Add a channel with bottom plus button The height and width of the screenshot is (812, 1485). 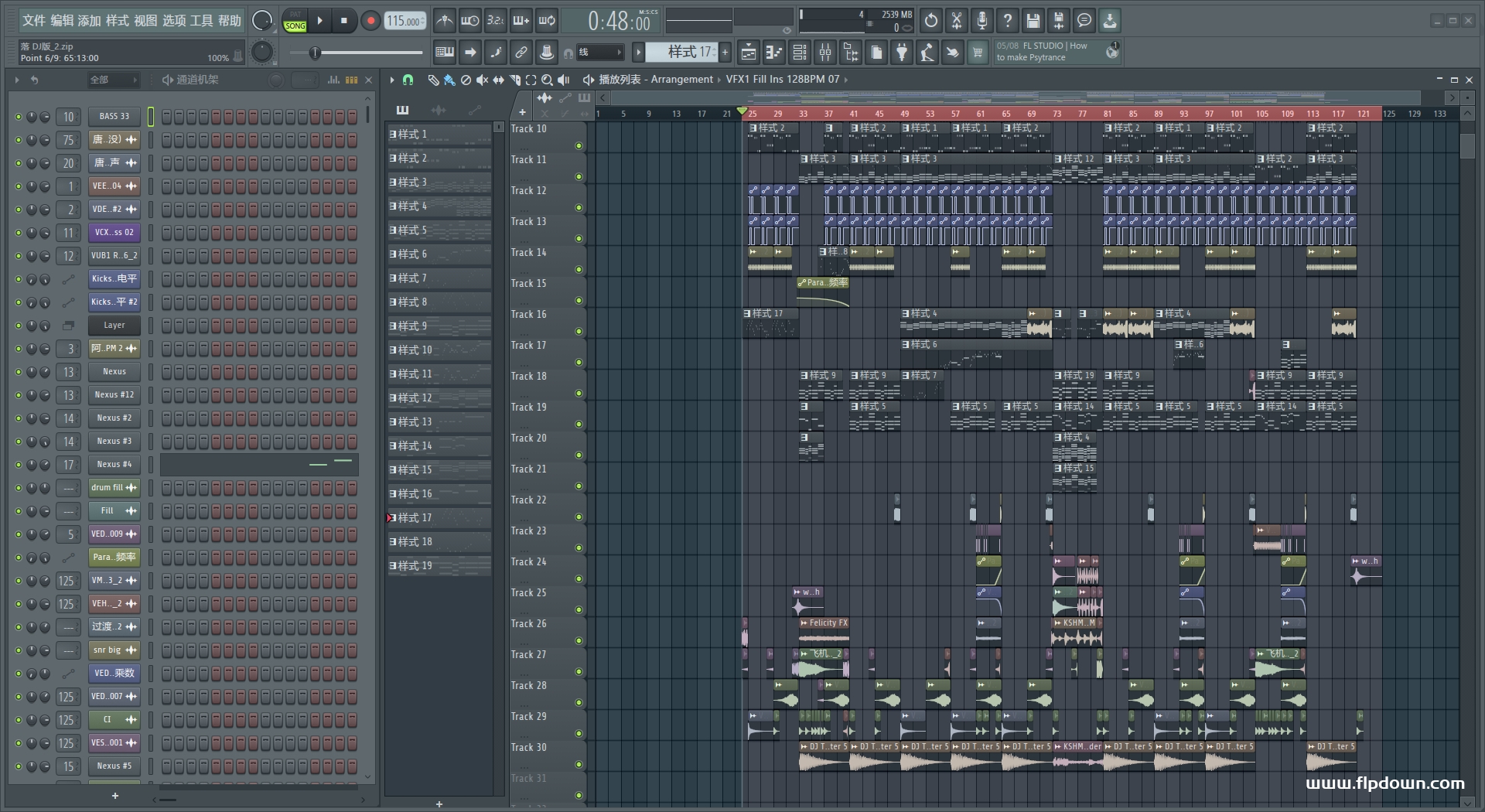115,796
